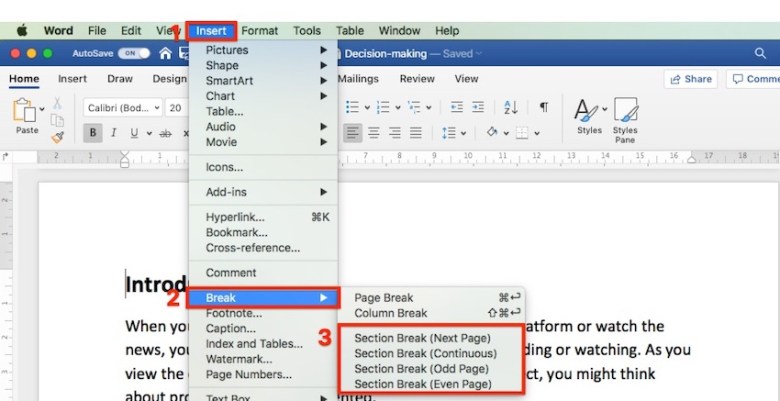
Task: Click the Numbering list icon
Action: 383,107
